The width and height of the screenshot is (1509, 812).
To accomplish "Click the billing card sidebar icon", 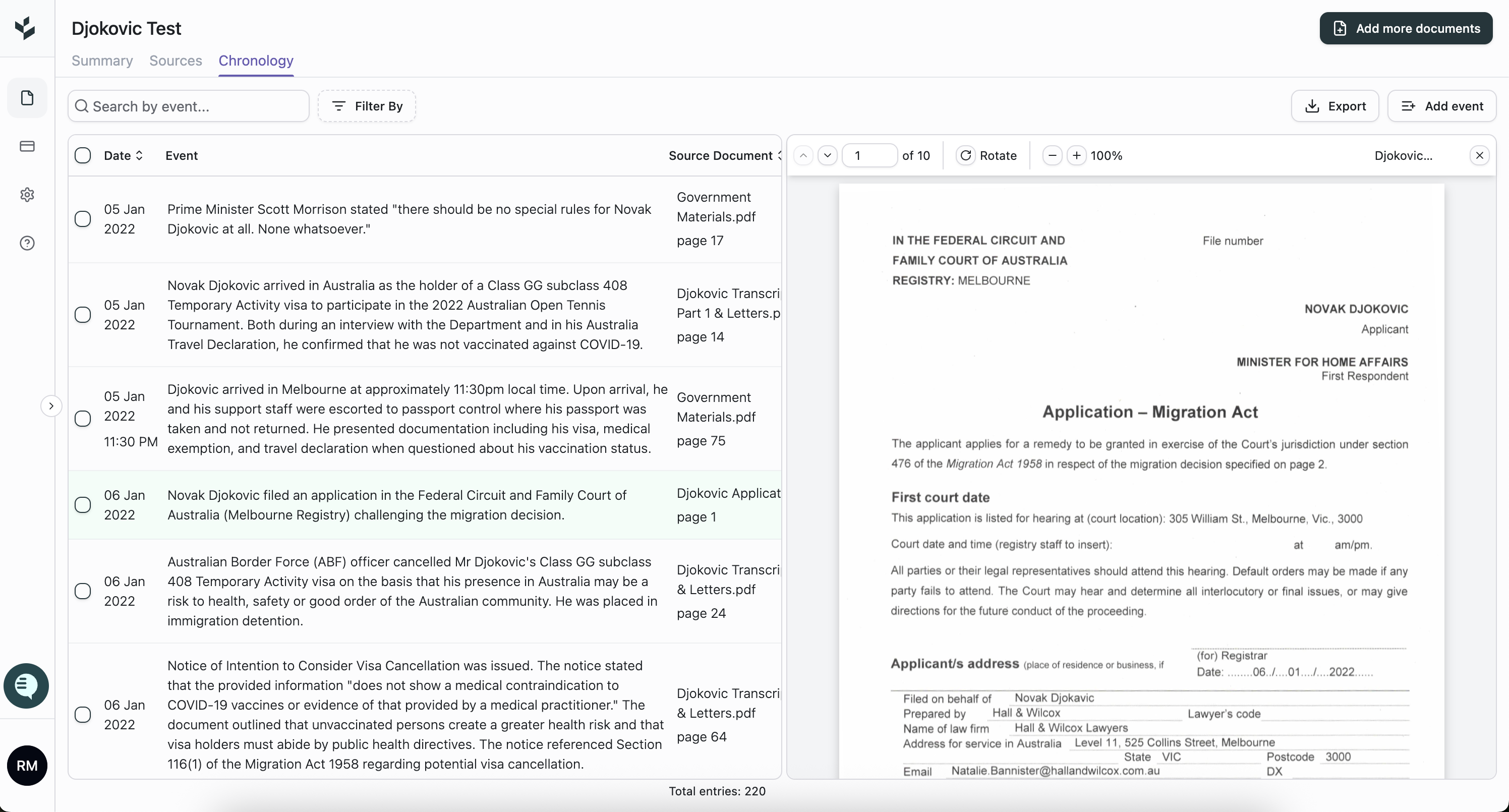I will point(27,146).
